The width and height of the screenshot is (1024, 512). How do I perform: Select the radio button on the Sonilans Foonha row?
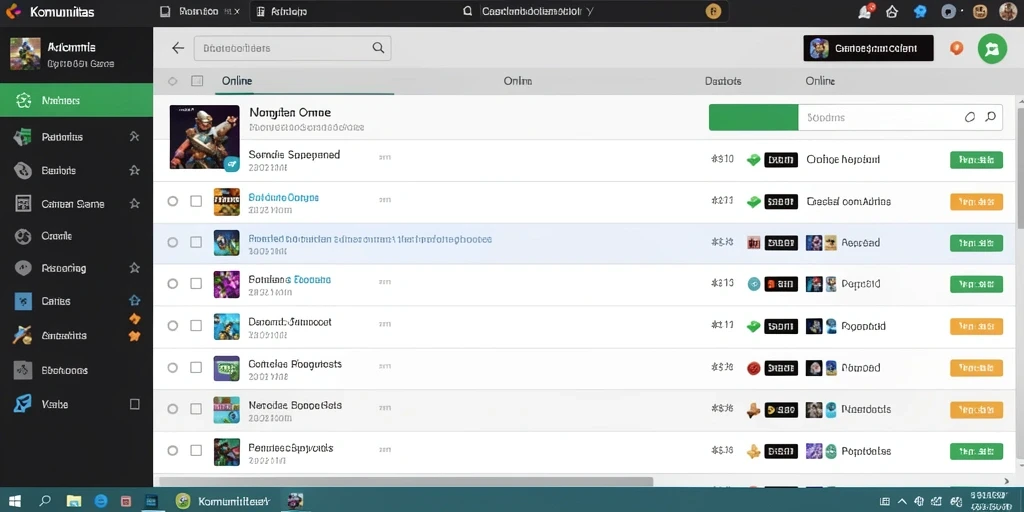(x=172, y=283)
